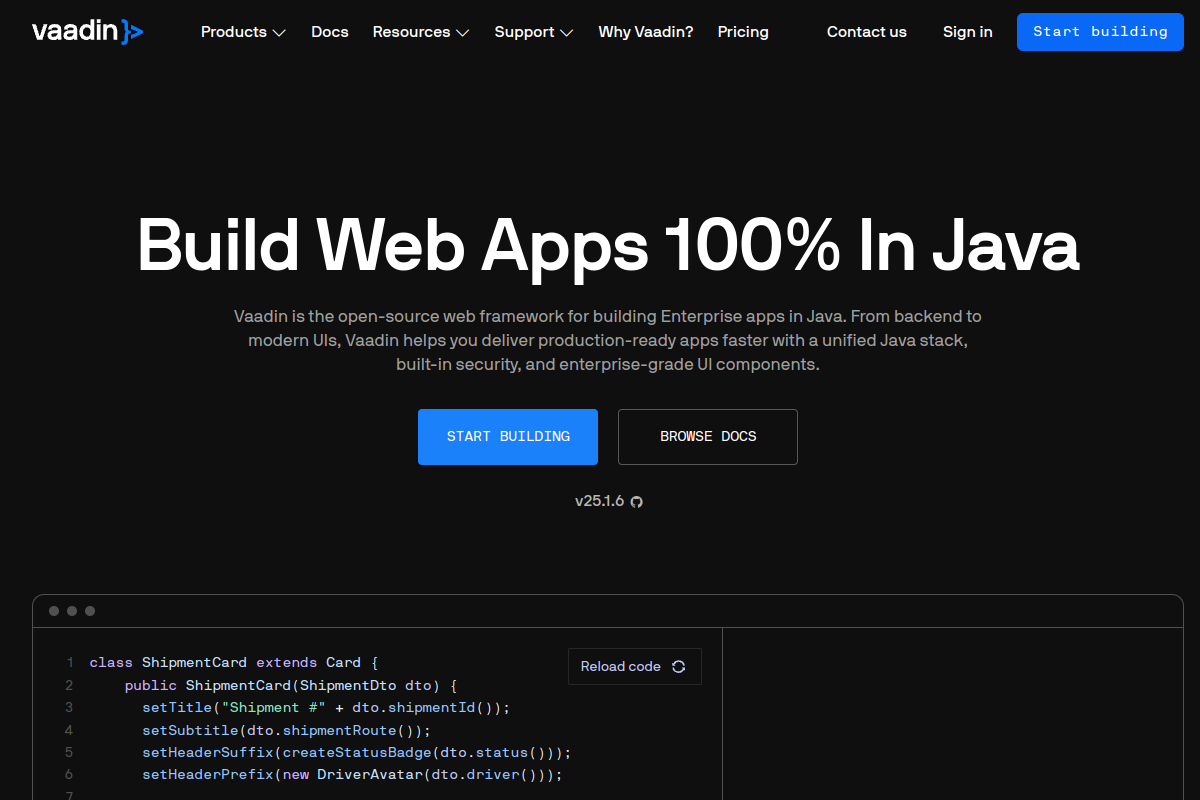Click code line with setHeaderPrefix(new DriverAvatar

pyautogui.click(x=352, y=774)
